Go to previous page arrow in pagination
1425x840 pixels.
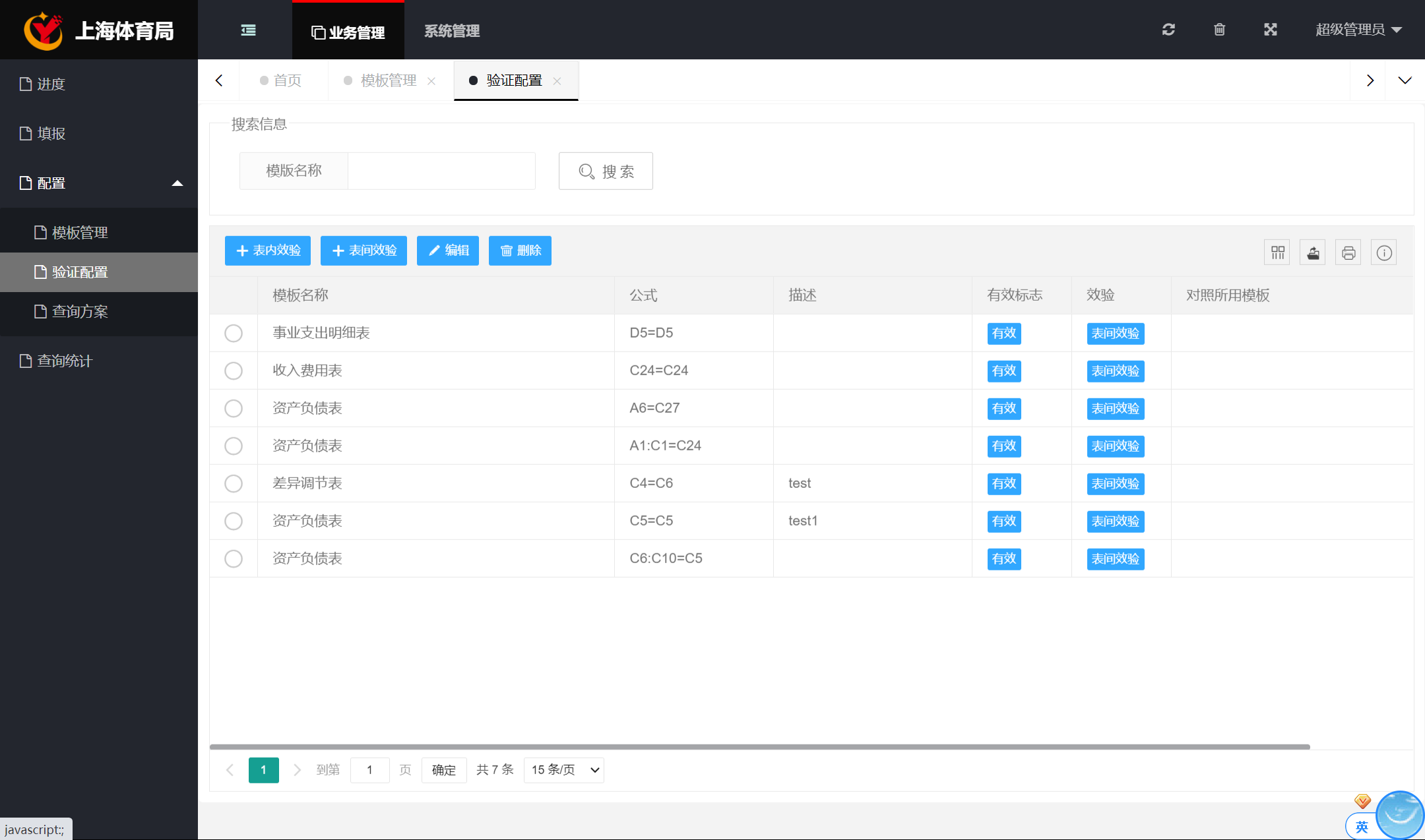pos(230,770)
